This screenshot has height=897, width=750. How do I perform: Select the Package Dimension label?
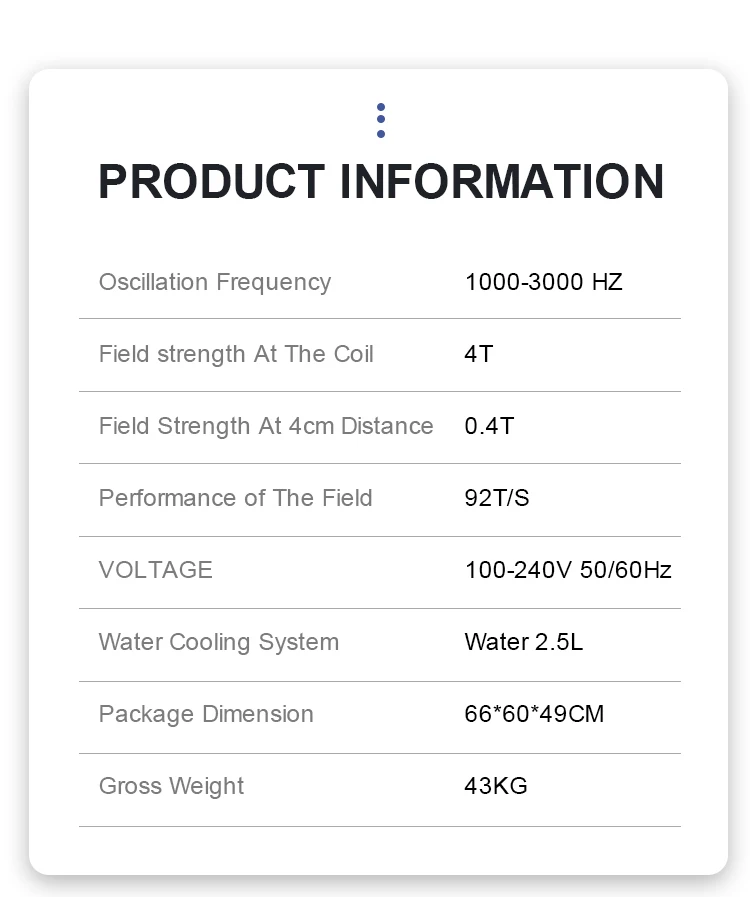(206, 714)
